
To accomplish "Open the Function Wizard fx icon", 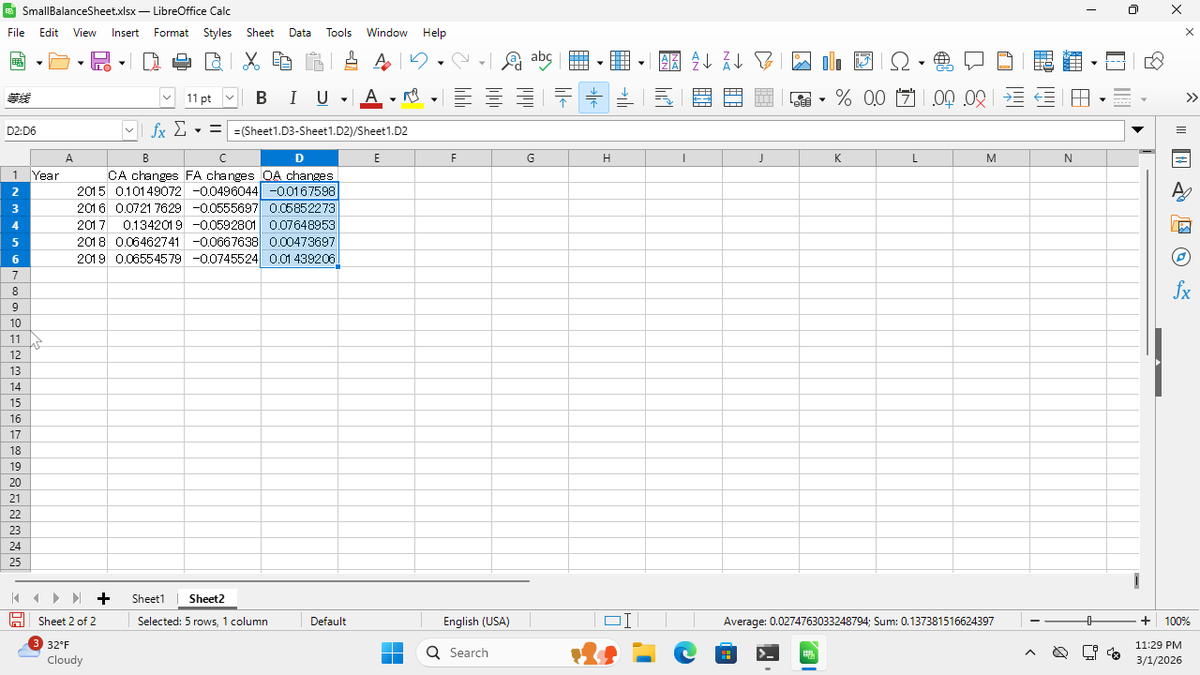I will point(158,131).
